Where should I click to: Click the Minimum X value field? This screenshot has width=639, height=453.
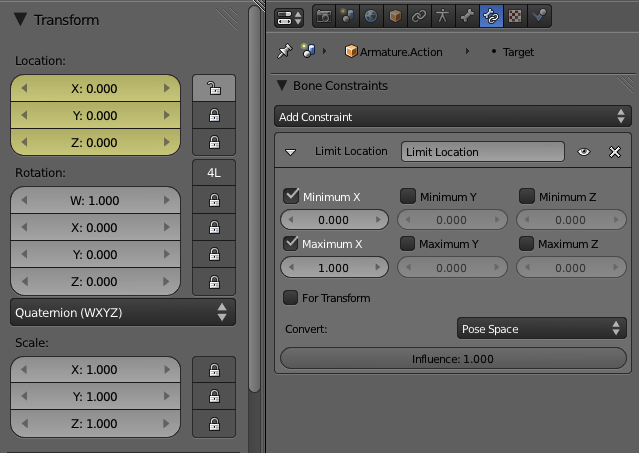[334, 220]
